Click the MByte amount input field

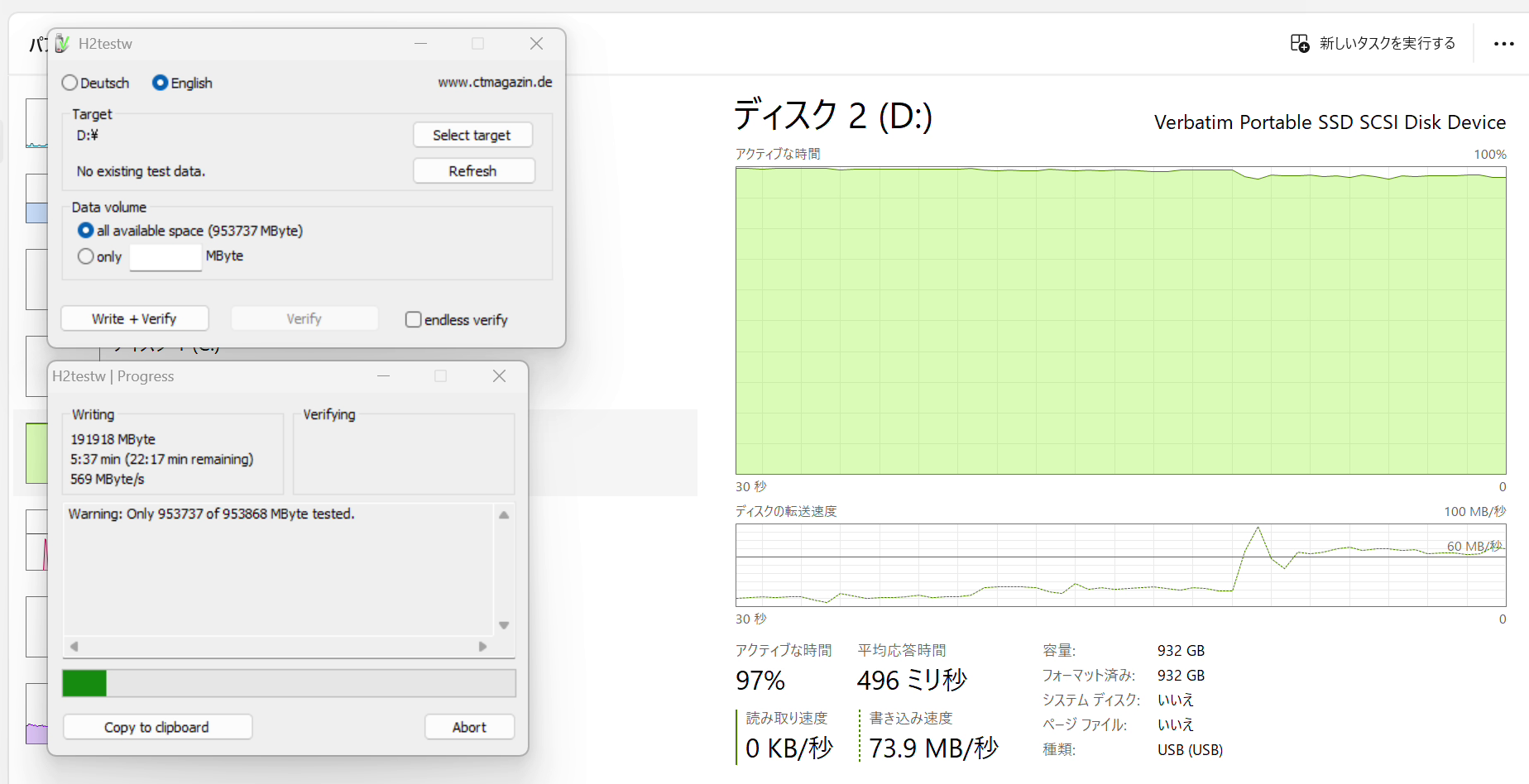(165, 257)
